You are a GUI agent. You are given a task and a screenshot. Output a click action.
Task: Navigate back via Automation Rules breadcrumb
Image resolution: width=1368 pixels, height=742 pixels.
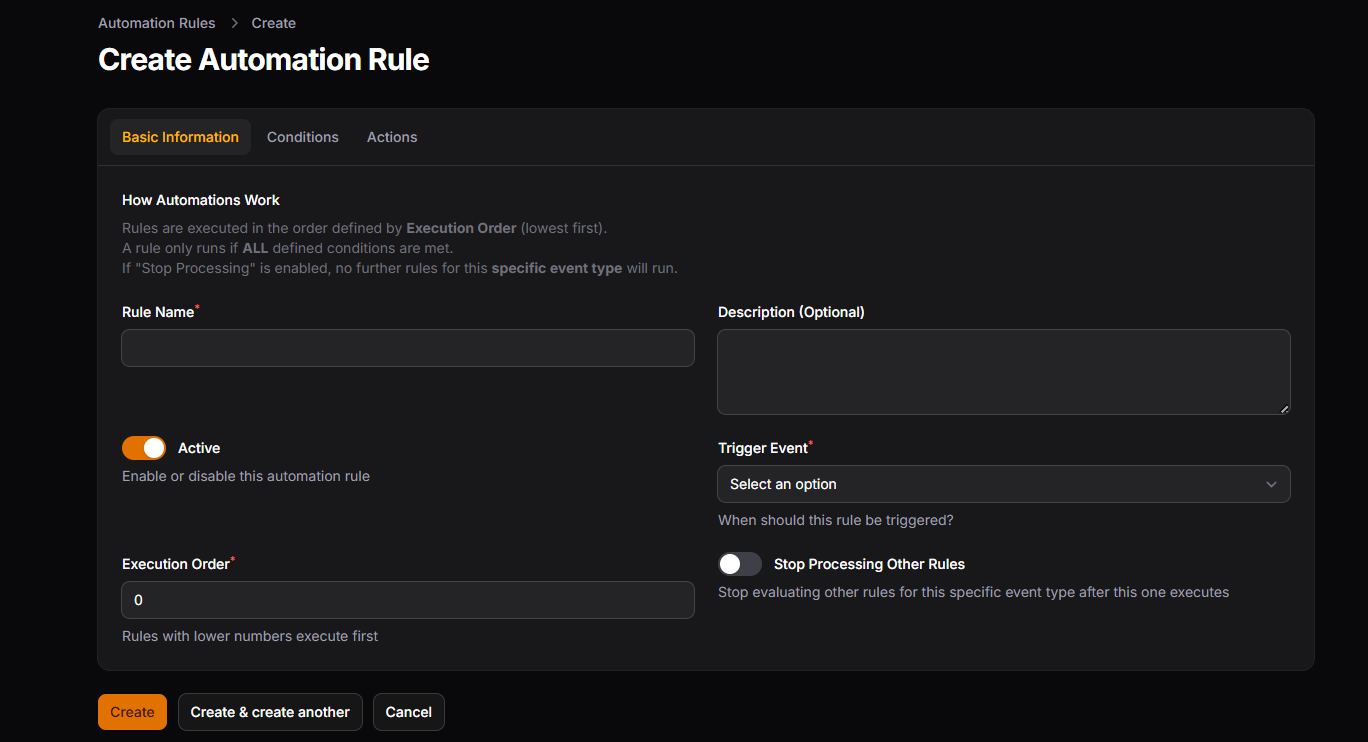(x=156, y=22)
